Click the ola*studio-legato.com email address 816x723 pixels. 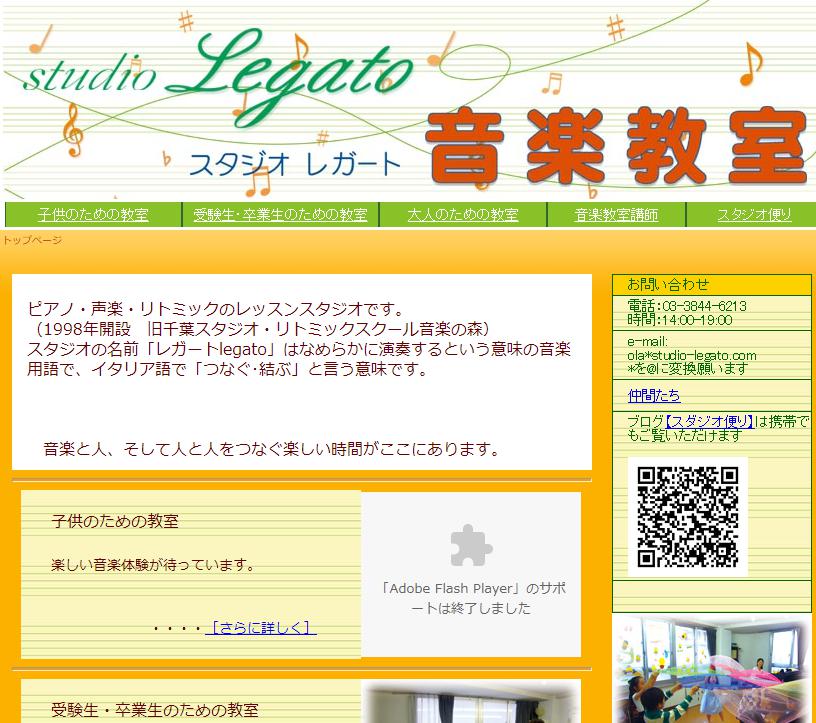coord(691,355)
